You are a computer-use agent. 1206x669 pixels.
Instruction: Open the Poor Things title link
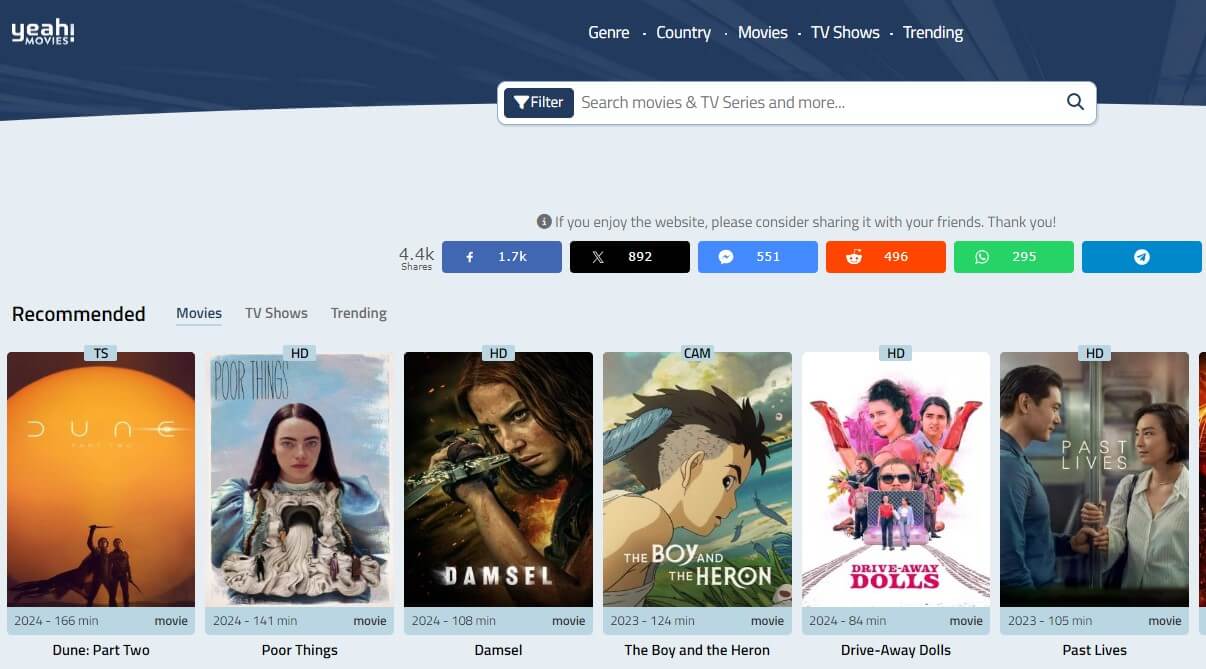pyautogui.click(x=299, y=650)
